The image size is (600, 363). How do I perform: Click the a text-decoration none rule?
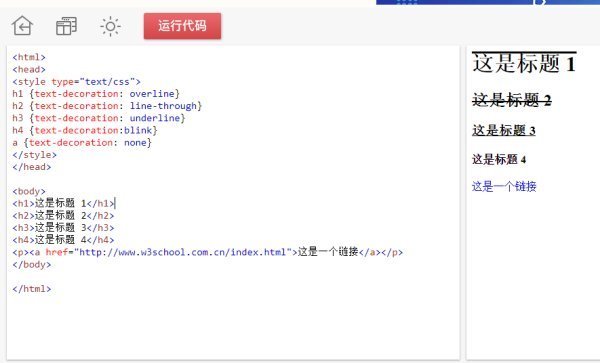pos(82,143)
